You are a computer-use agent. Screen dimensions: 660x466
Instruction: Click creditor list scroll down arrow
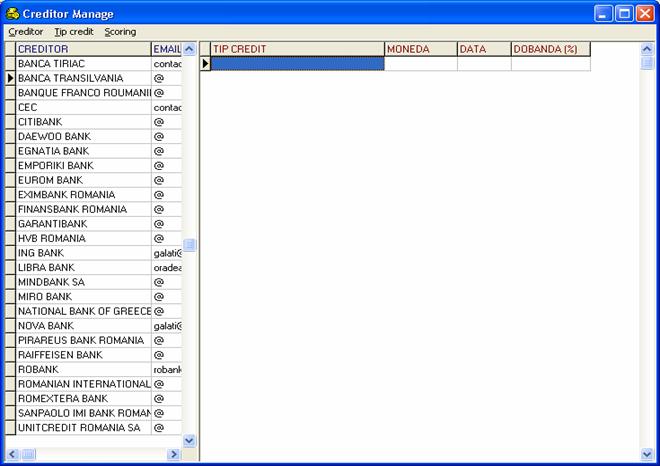click(x=189, y=441)
